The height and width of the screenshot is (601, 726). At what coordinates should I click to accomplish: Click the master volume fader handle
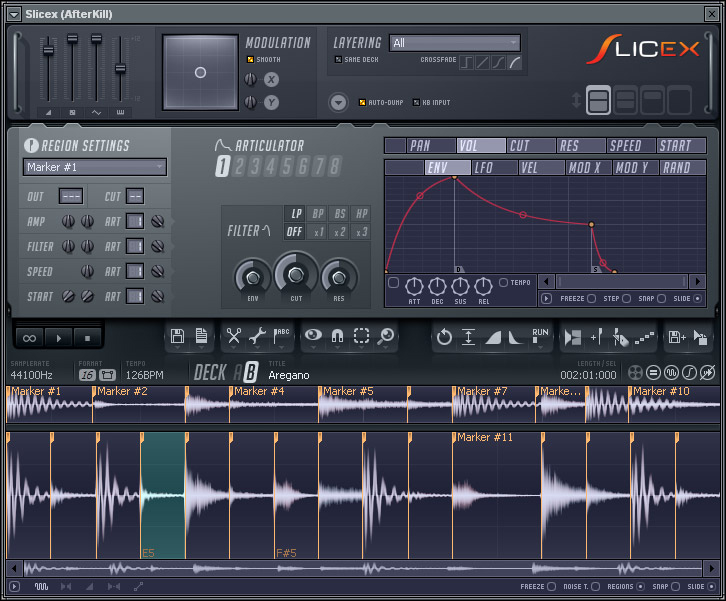48,50
